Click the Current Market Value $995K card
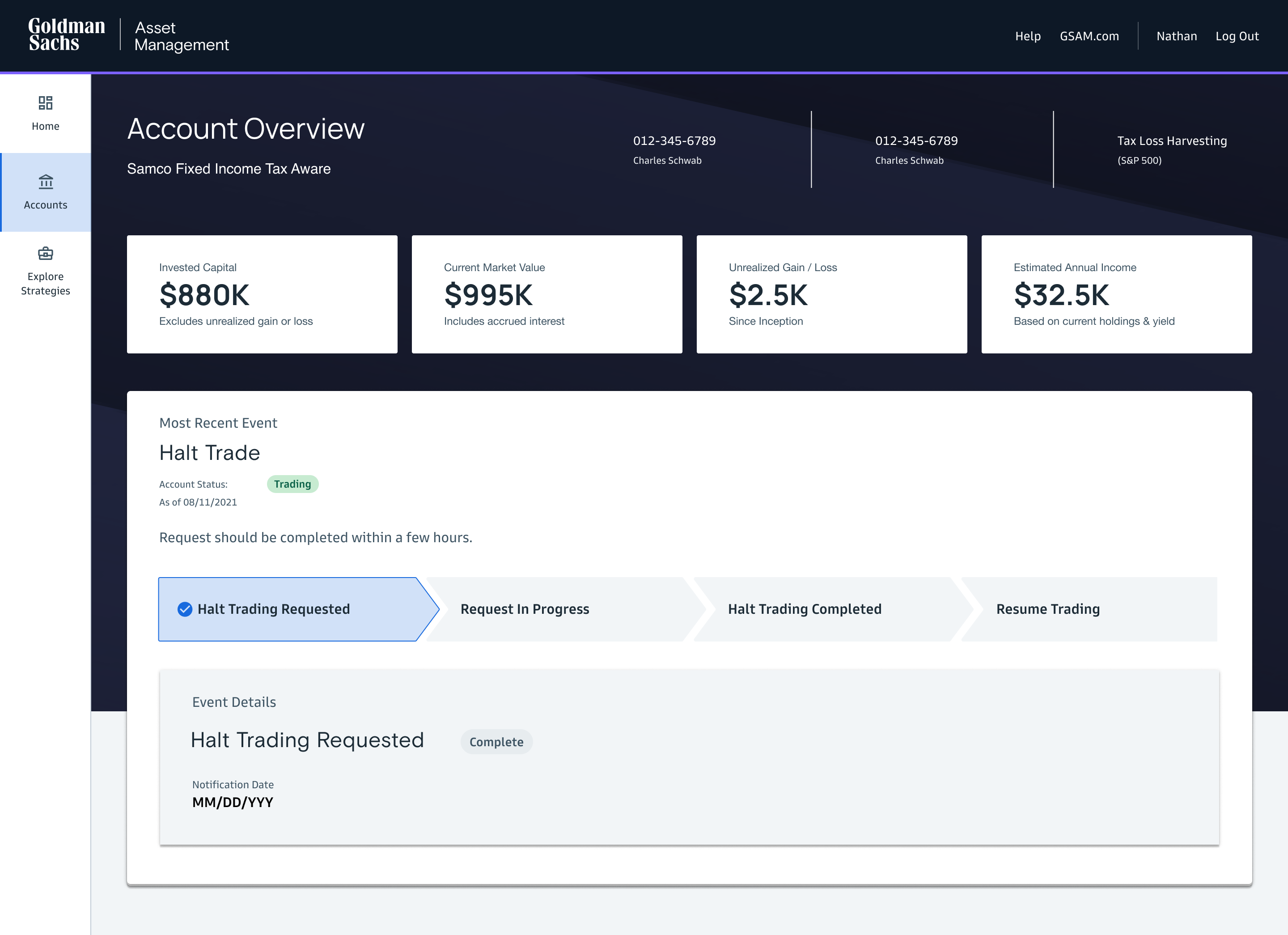1288x935 pixels. 547,294
